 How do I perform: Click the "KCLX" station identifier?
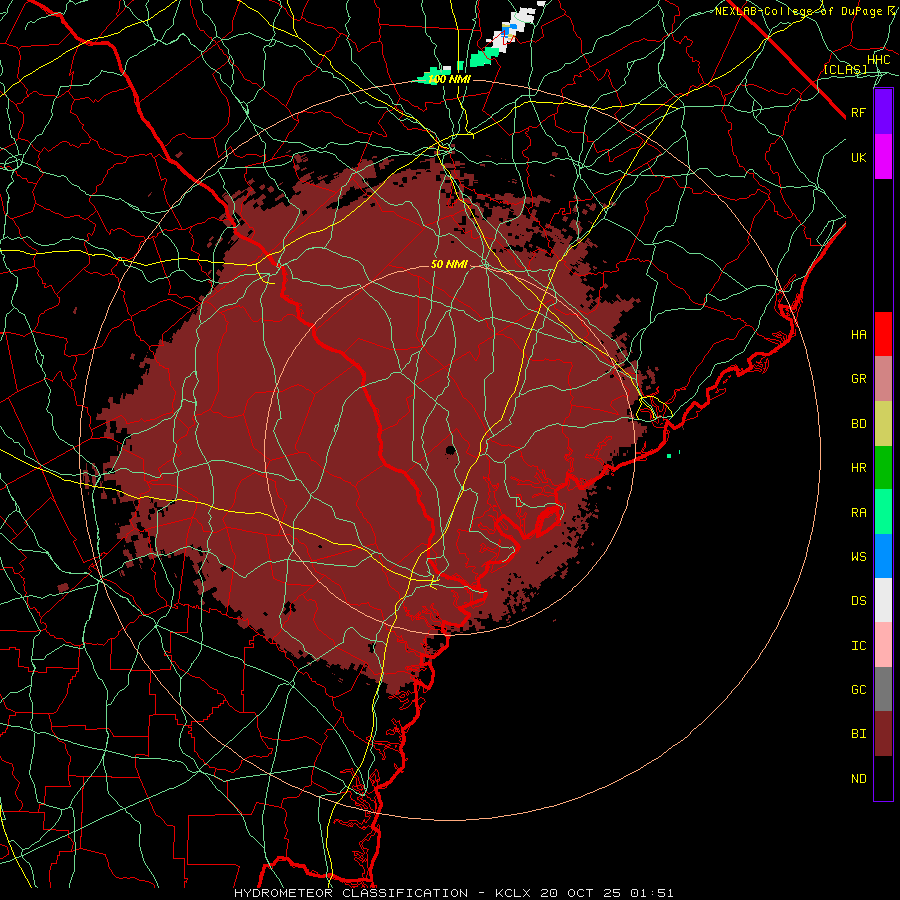pos(513,893)
